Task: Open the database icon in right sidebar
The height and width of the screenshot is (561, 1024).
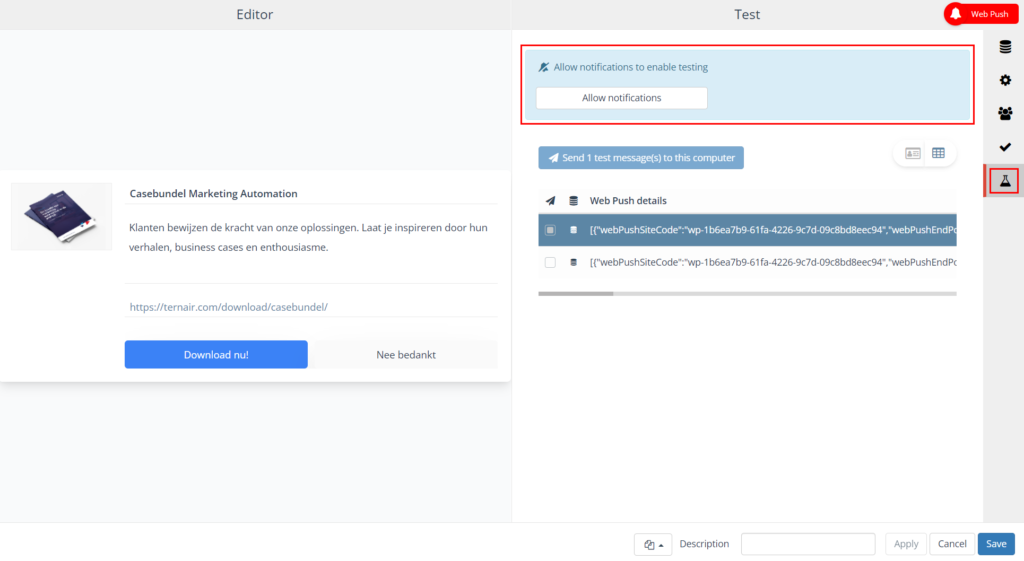Action: pos(1005,47)
